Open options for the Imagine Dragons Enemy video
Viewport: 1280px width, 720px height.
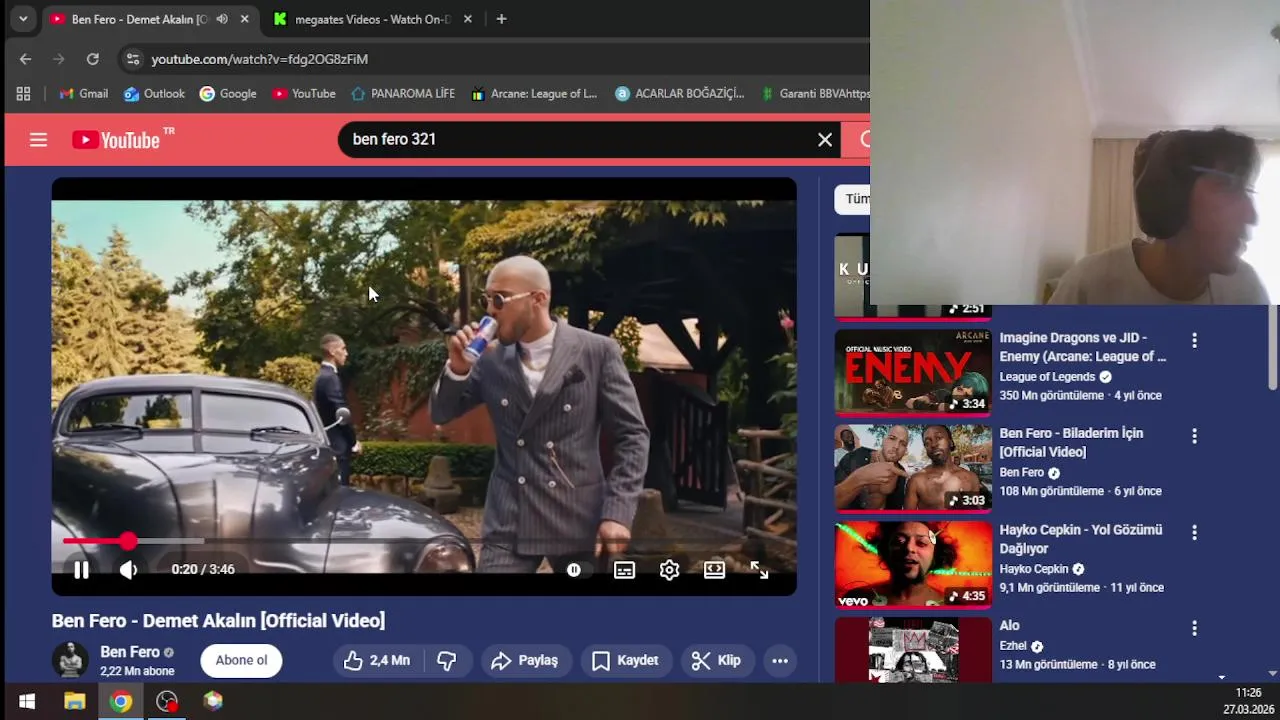pos(1194,341)
